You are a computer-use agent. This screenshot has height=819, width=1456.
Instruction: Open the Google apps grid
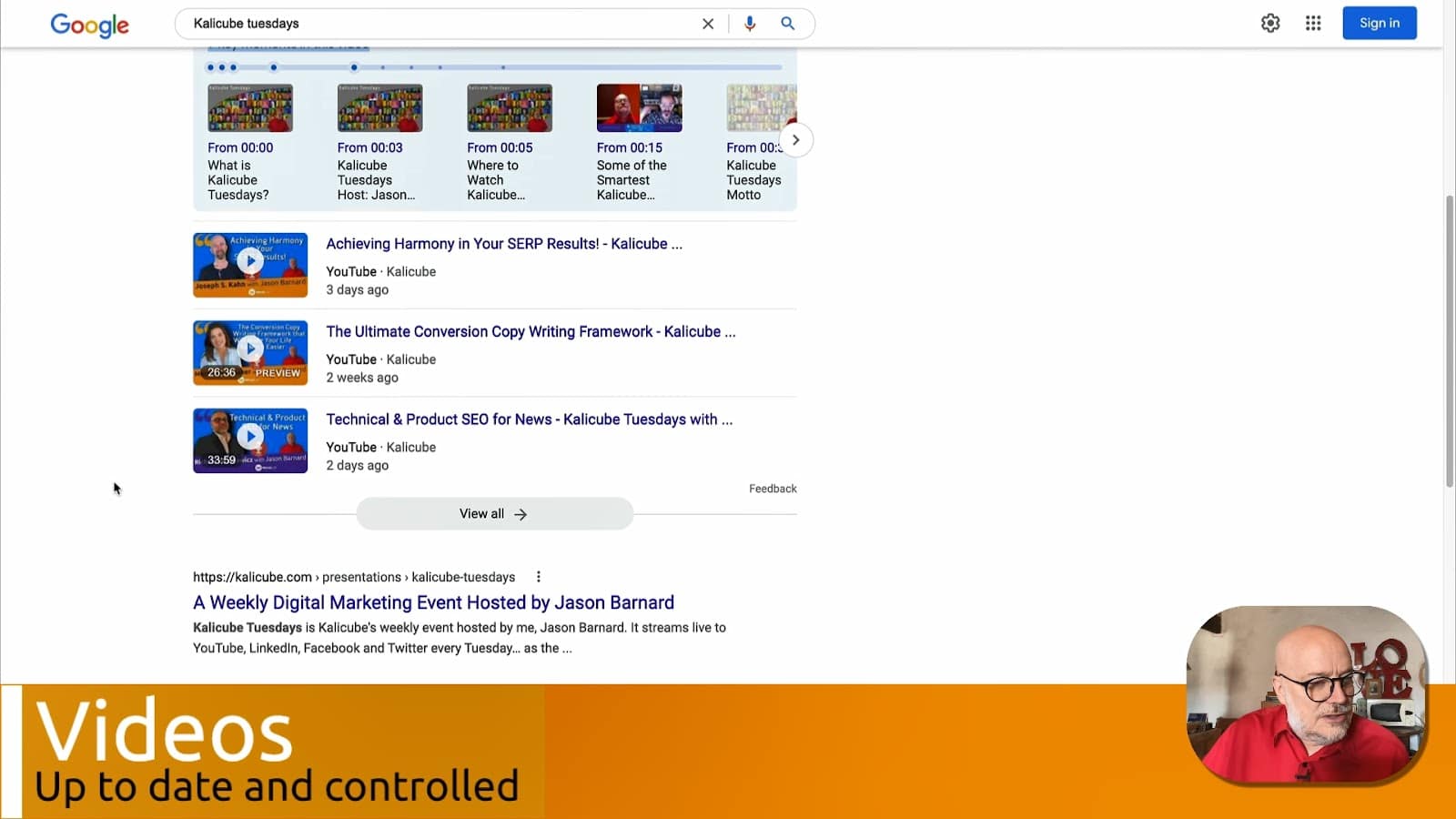click(x=1313, y=24)
